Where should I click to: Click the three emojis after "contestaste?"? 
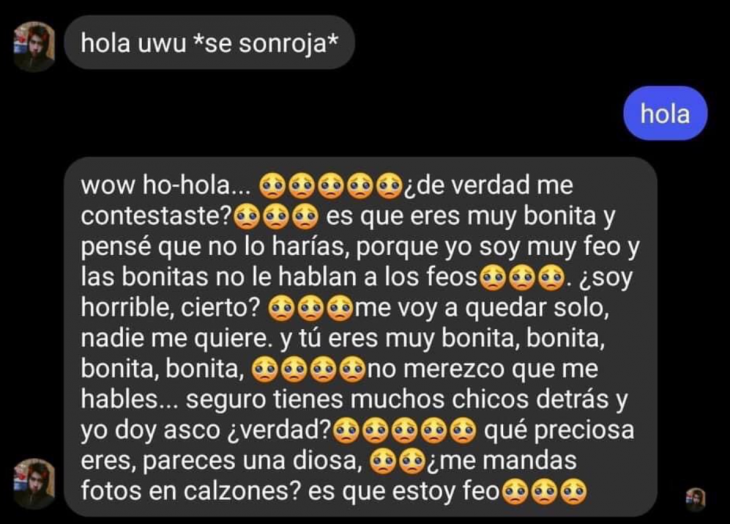pyautogui.click(x=276, y=216)
